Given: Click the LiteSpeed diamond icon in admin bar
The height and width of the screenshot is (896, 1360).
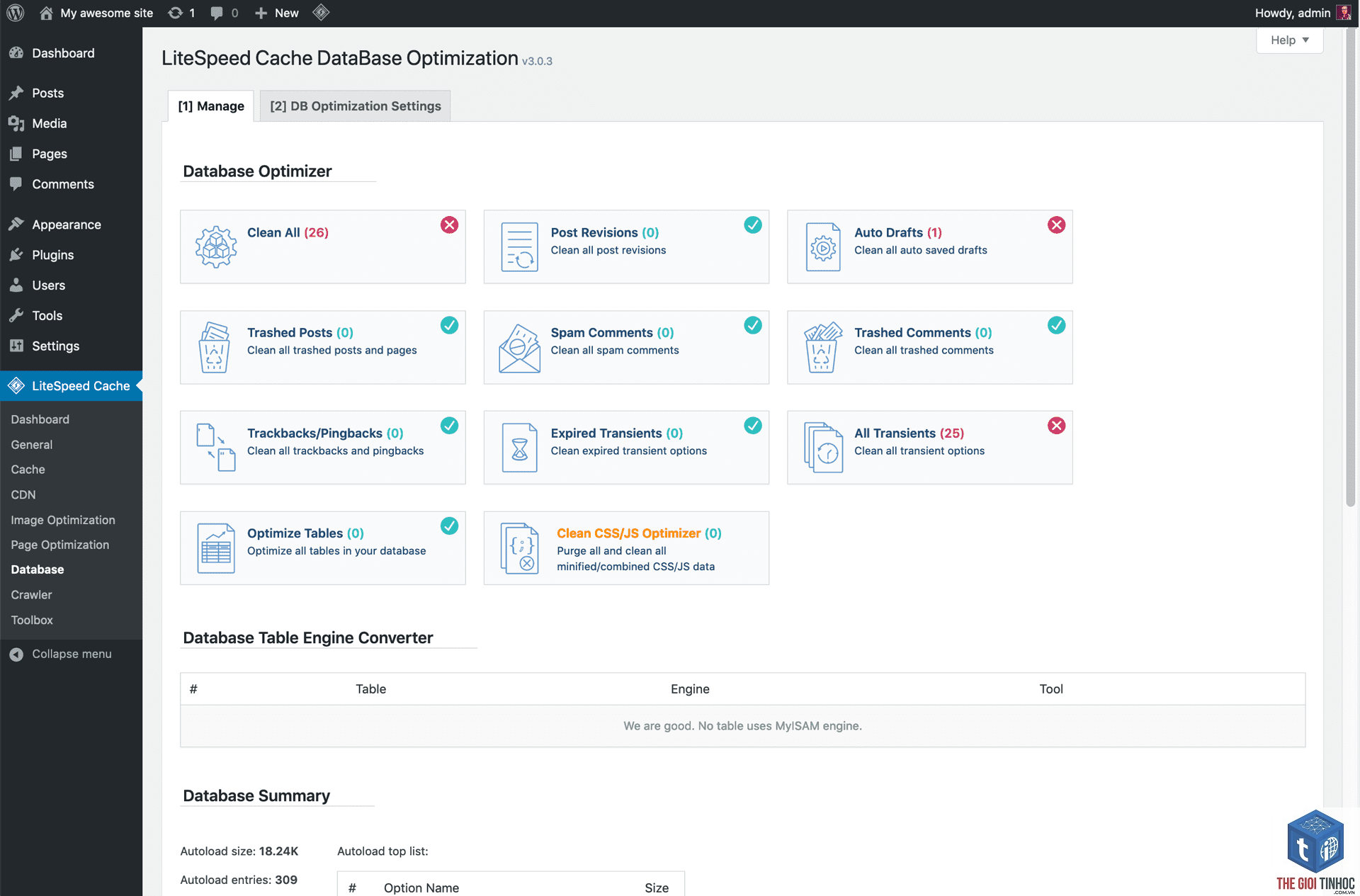Looking at the screenshot, I should point(321,12).
